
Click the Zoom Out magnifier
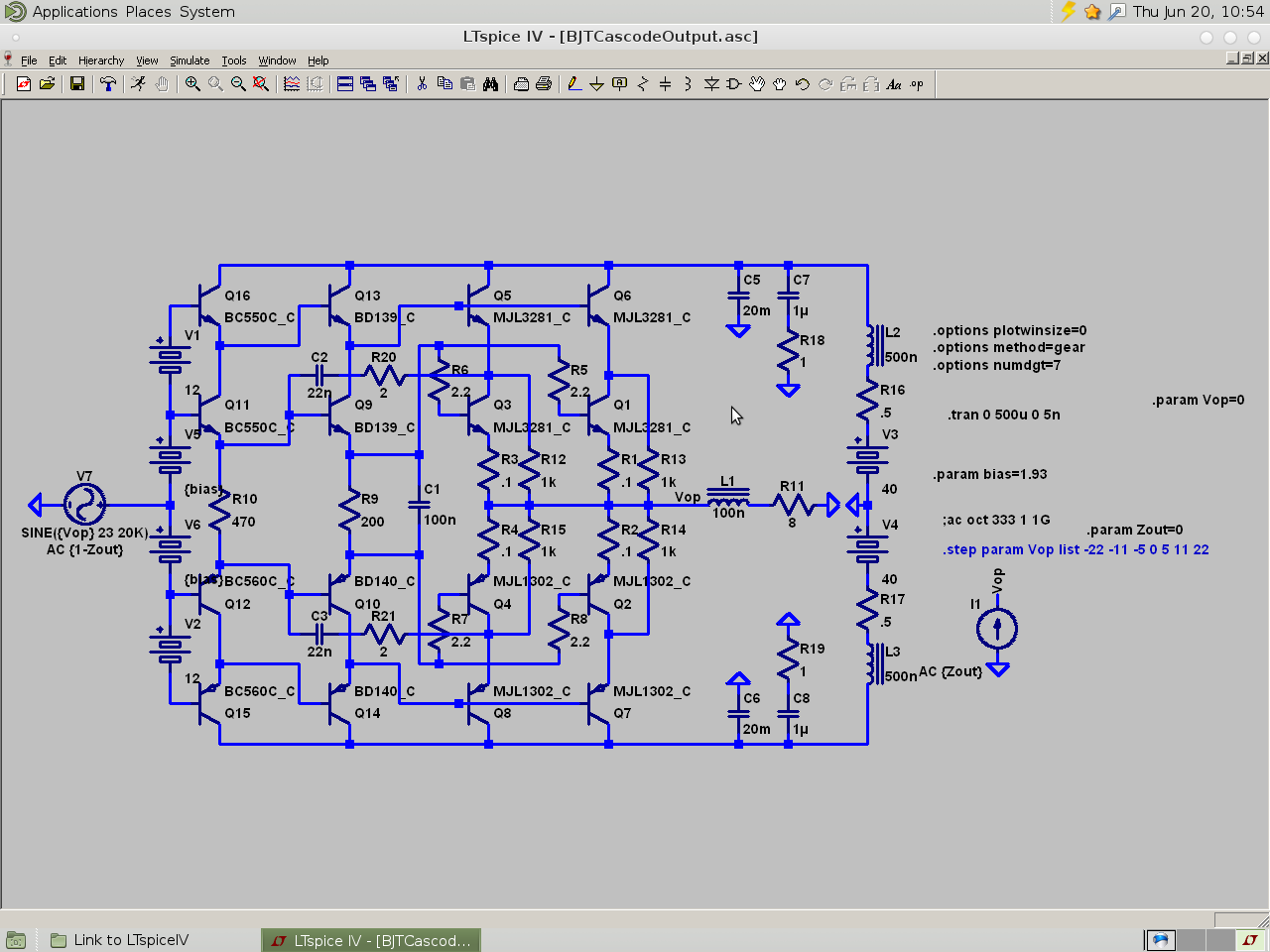pos(238,84)
